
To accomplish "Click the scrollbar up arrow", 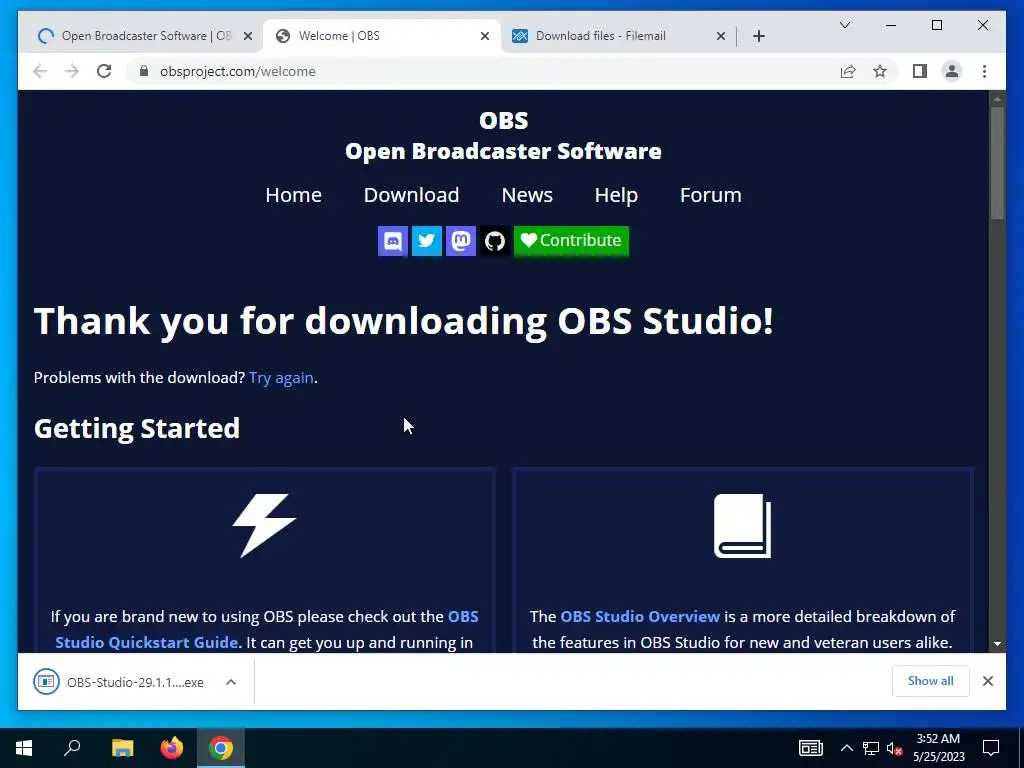I will [x=997, y=99].
